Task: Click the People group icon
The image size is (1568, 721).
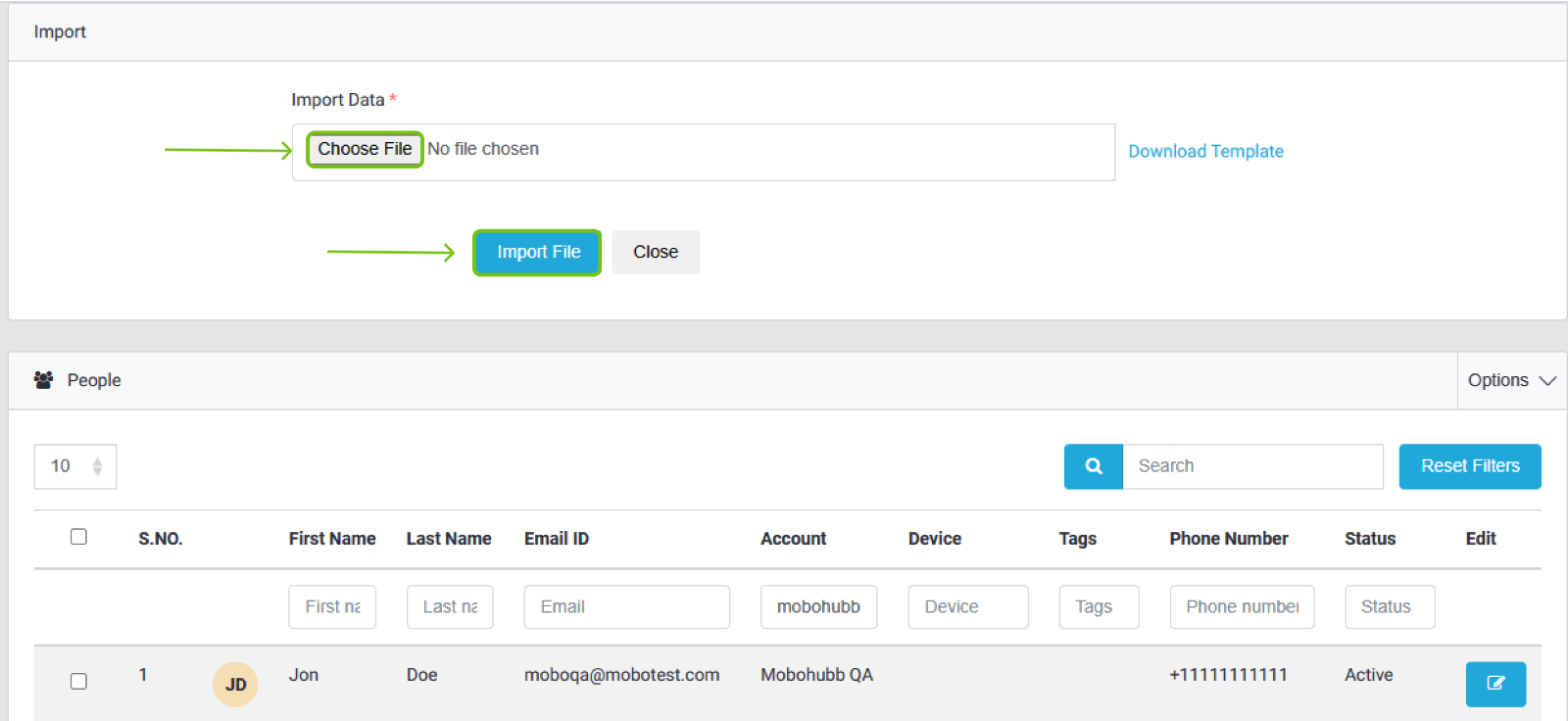Action: (x=43, y=380)
